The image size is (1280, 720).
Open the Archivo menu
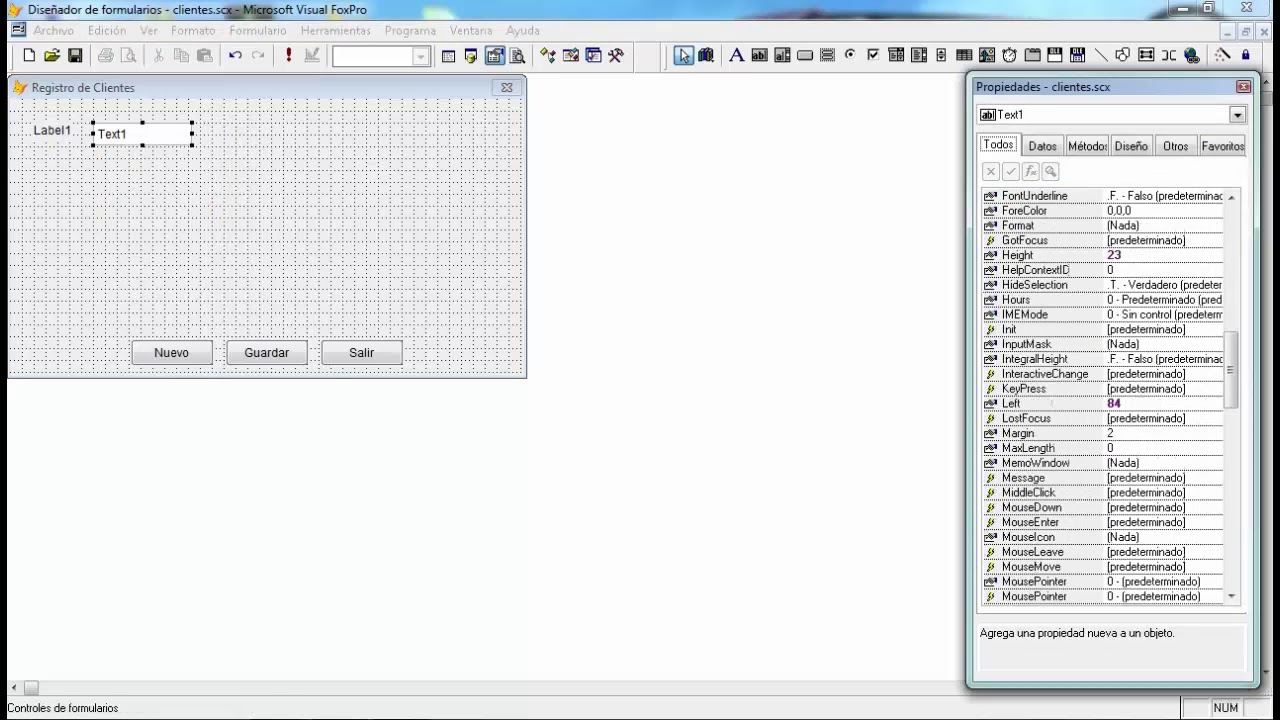pyautogui.click(x=53, y=31)
